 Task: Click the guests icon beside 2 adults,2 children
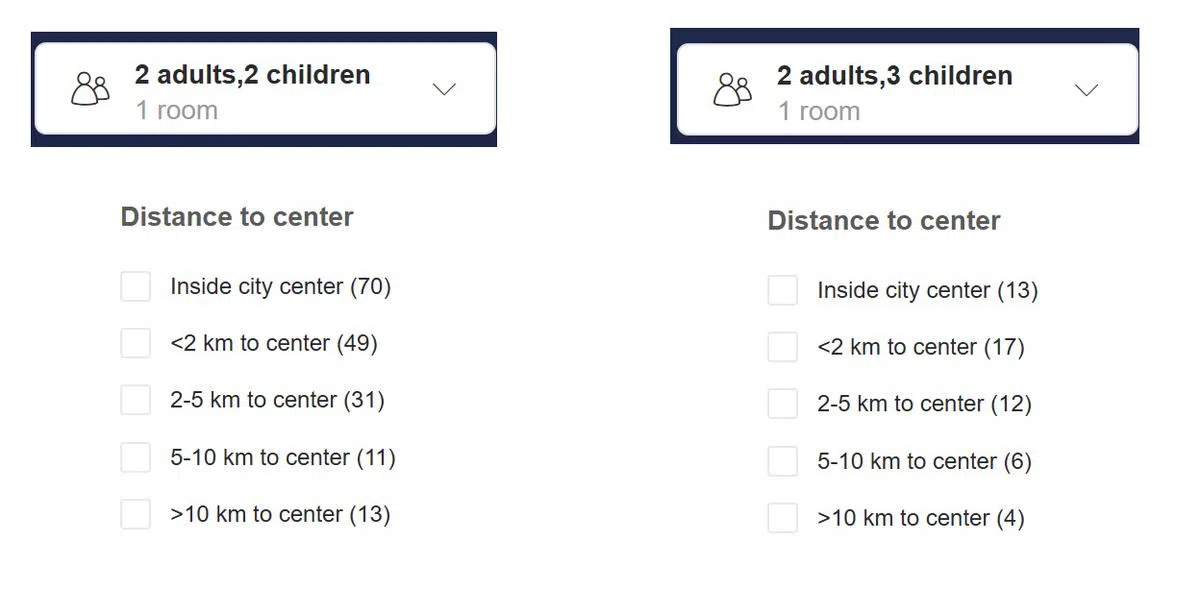tap(90, 89)
